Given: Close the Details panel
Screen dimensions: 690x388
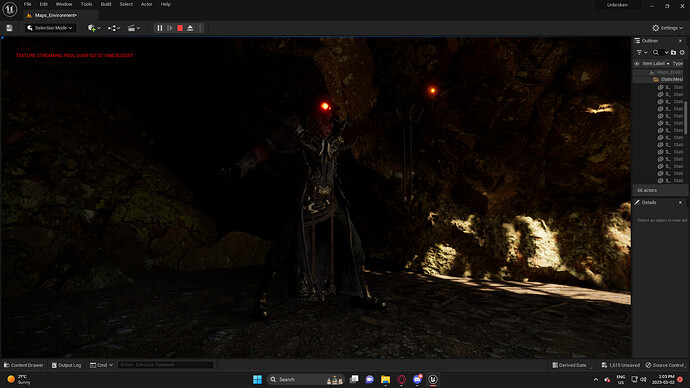Looking at the screenshot, I should [x=680, y=203].
